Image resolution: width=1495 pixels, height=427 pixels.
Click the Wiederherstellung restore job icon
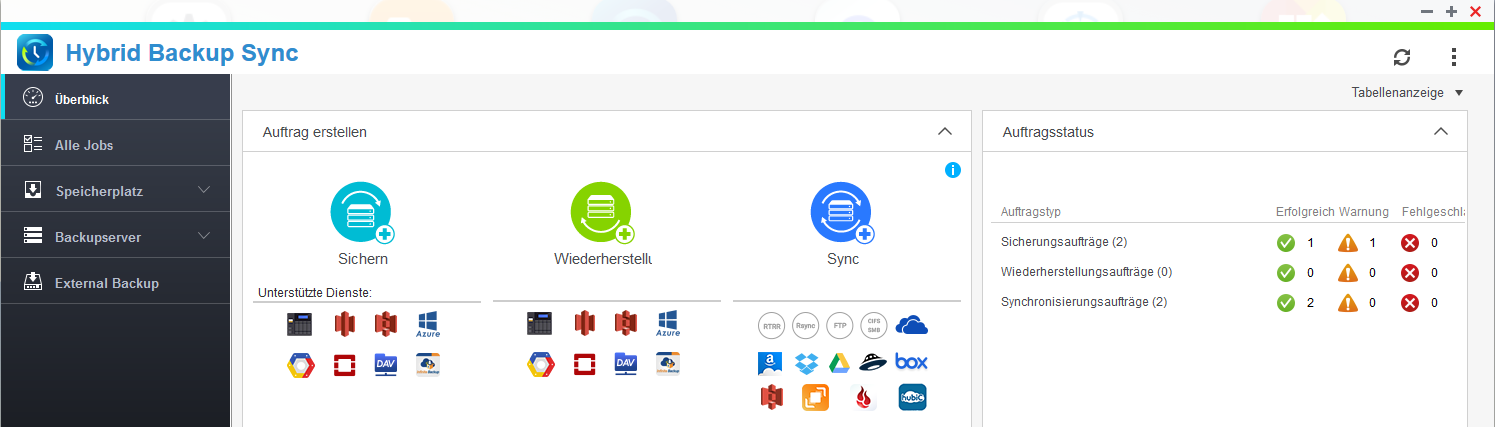pyautogui.click(x=602, y=213)
